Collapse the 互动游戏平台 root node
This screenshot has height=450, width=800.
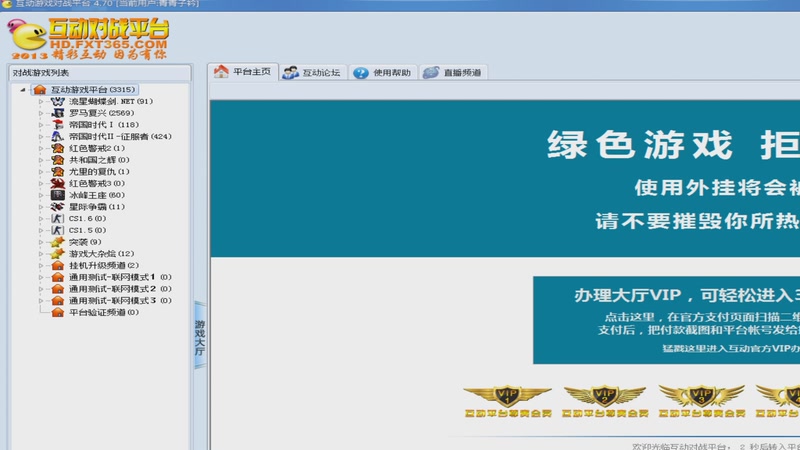pos(23,90)
